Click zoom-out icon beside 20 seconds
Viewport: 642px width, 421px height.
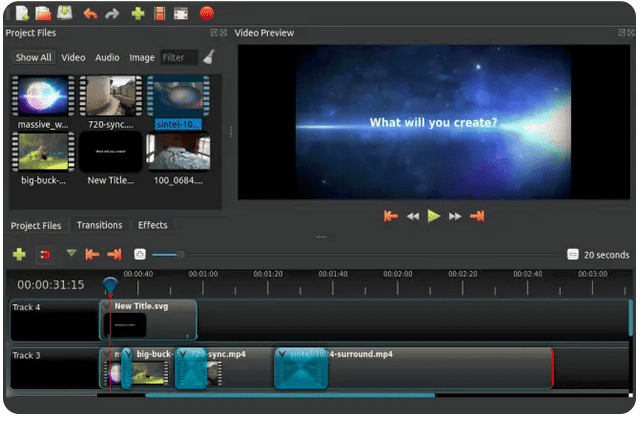[x=572, y=254]
